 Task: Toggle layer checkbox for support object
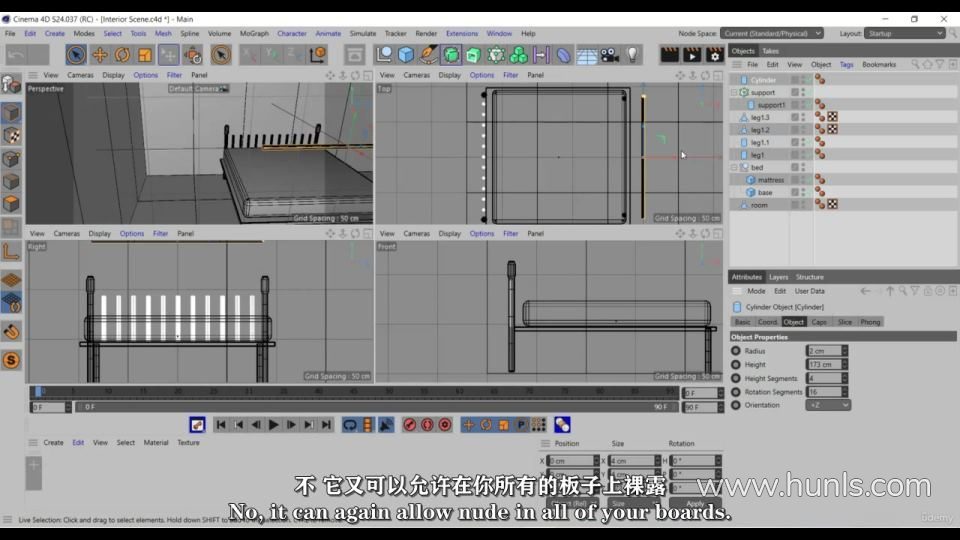[x=795, y=92]
